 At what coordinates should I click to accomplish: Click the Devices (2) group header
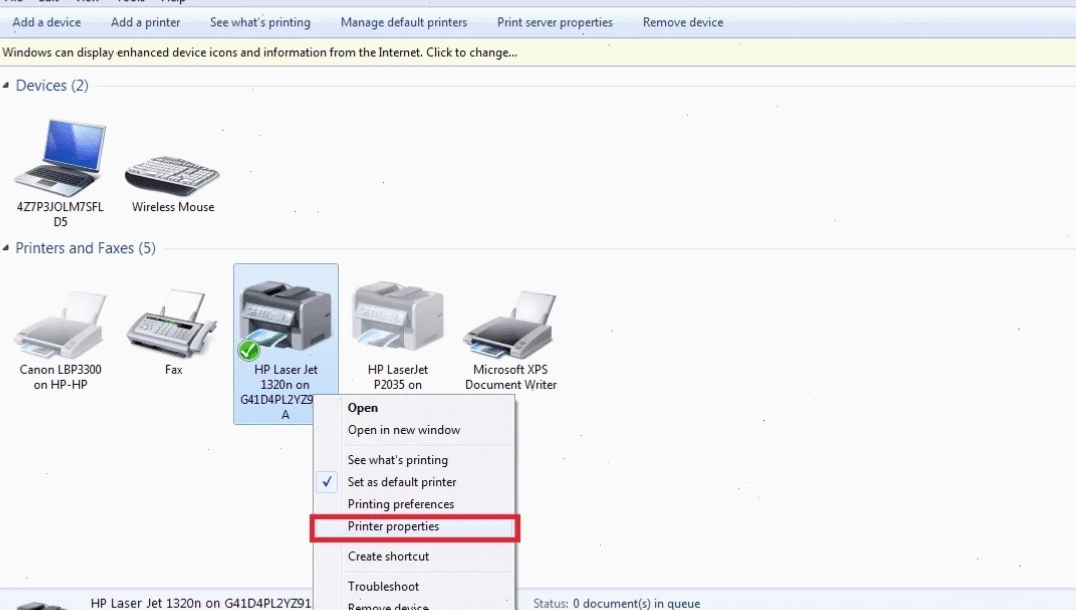[x=52, y=85]
